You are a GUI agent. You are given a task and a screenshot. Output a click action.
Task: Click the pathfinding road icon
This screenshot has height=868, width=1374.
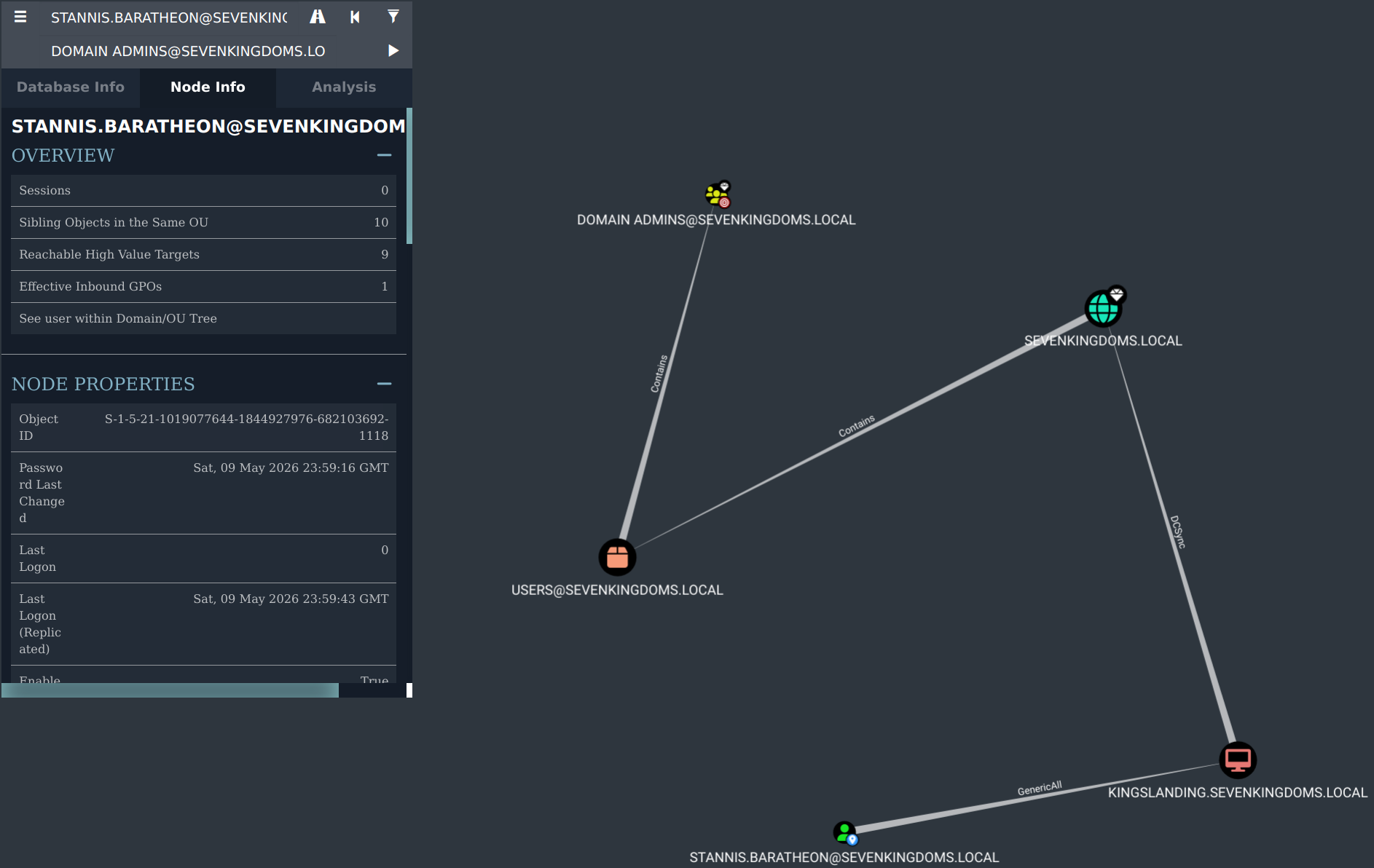(x=318, y=17)
